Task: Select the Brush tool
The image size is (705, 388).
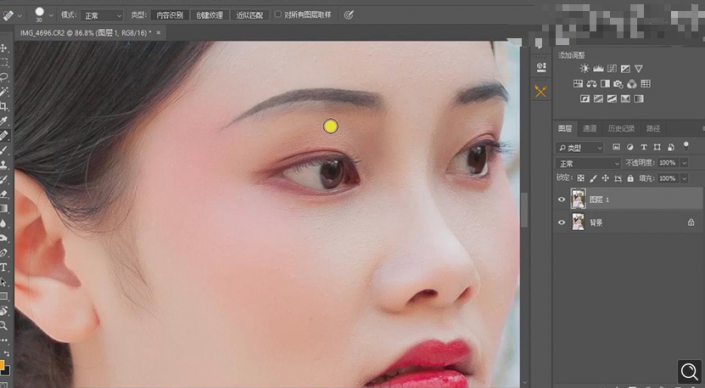Action: tap(4, 150)
